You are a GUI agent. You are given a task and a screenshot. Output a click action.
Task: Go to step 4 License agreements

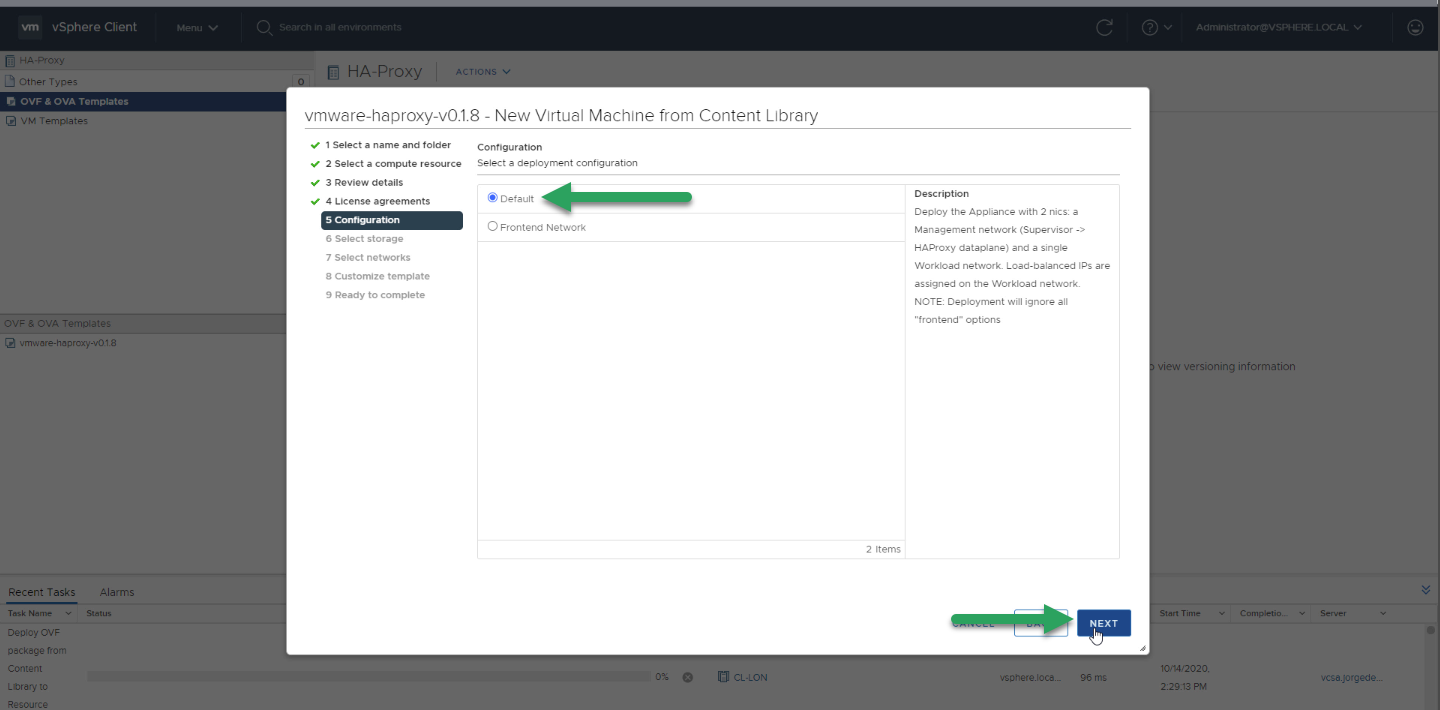pos(377,202)
